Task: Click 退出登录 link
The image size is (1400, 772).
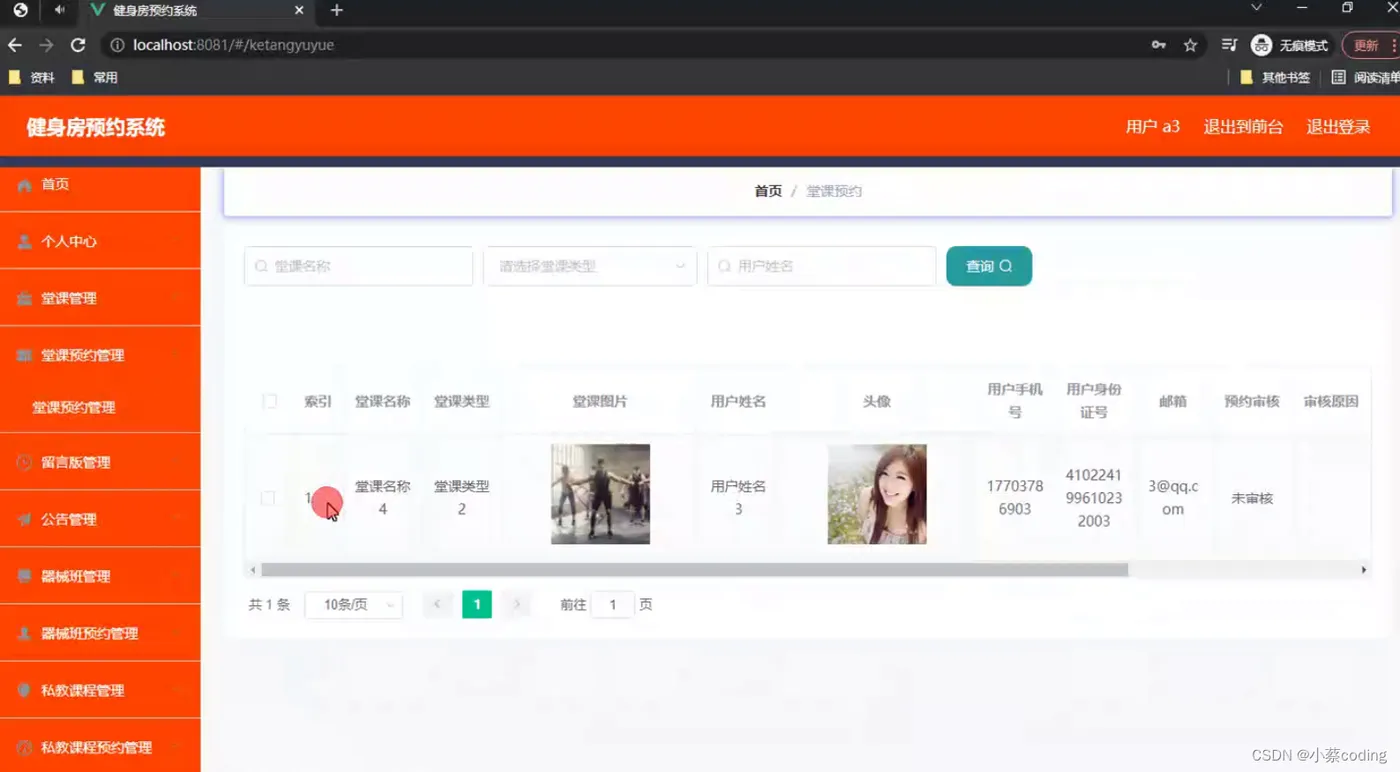Action: click(1338, 127)
